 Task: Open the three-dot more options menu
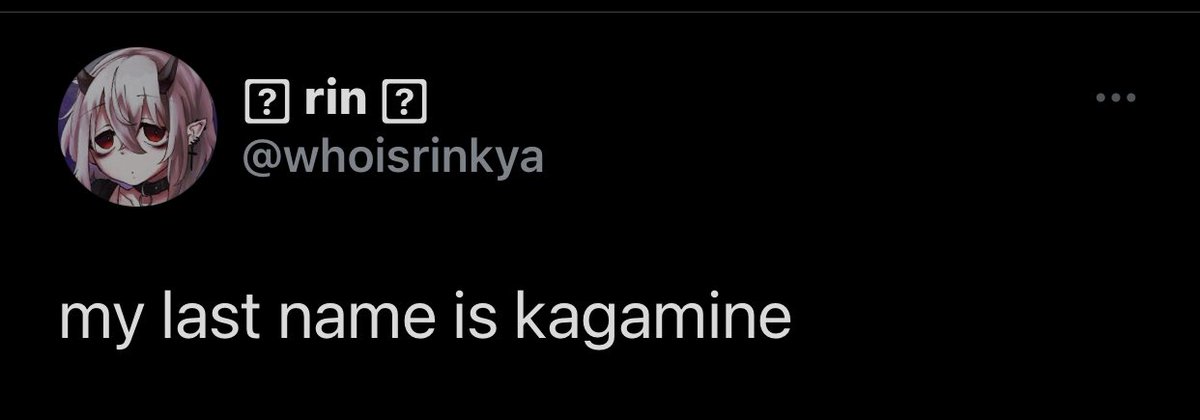click(1116, 98)
